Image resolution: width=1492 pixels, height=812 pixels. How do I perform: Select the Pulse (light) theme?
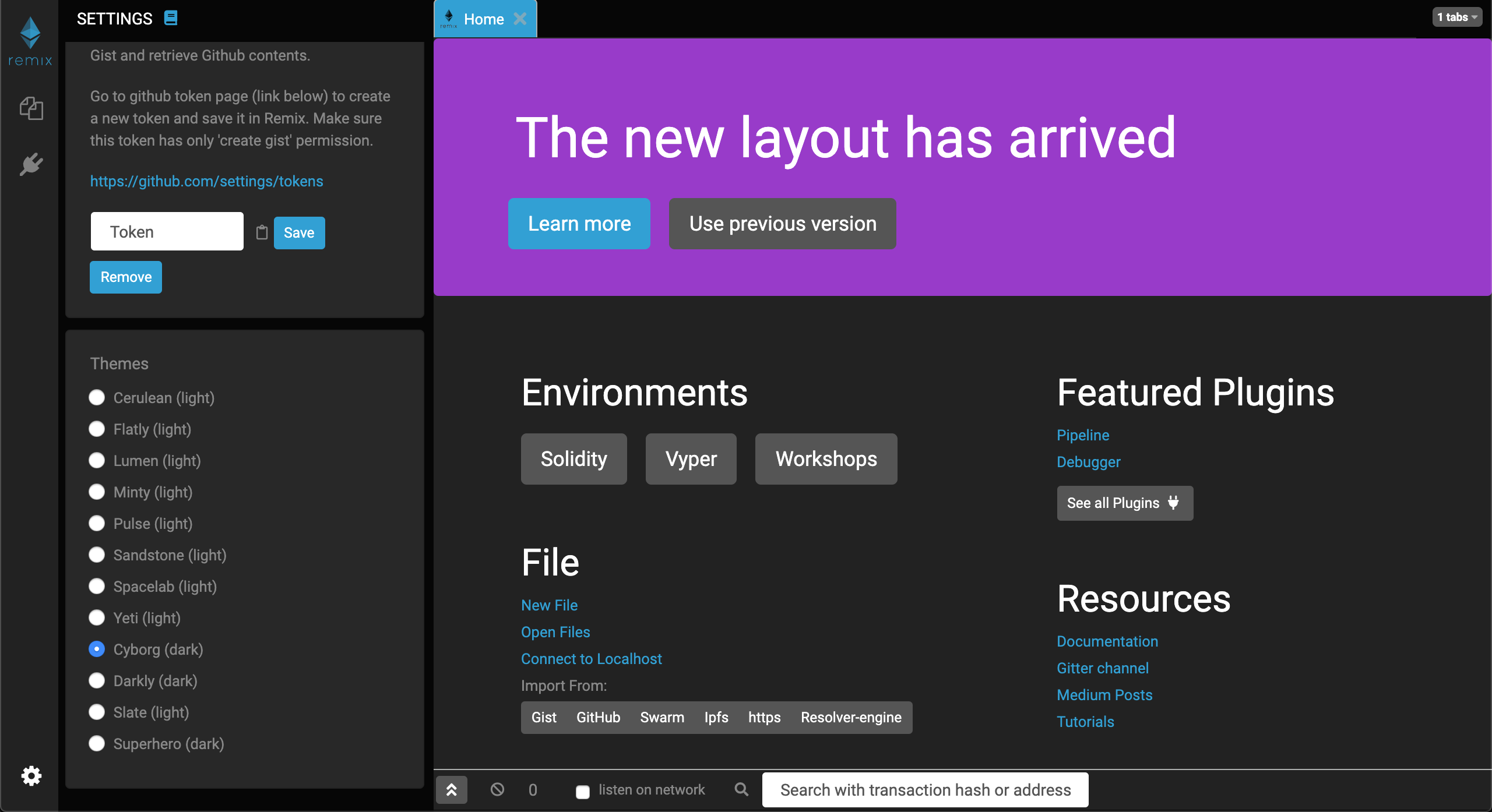(97, 524)
